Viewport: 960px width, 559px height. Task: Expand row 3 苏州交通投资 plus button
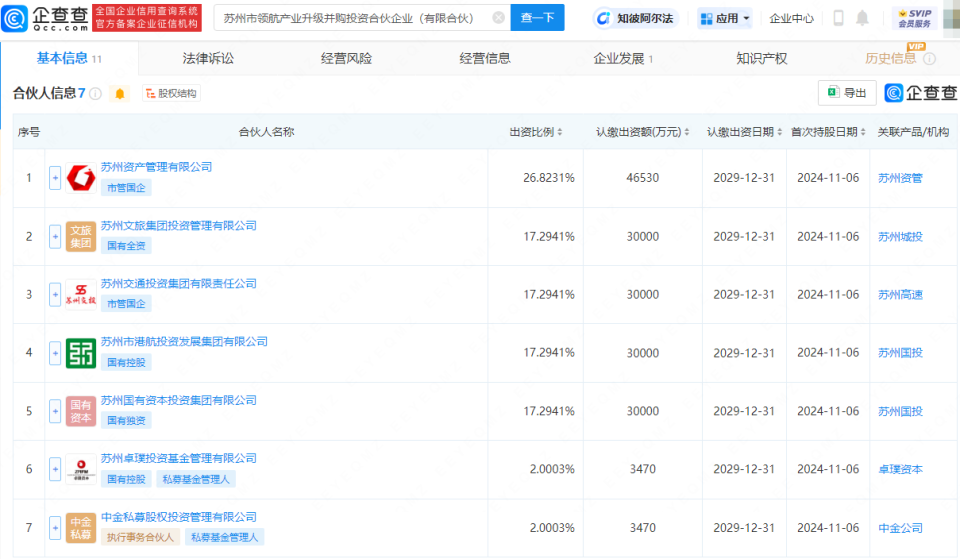pyautogui.click(x=55, y=295)
